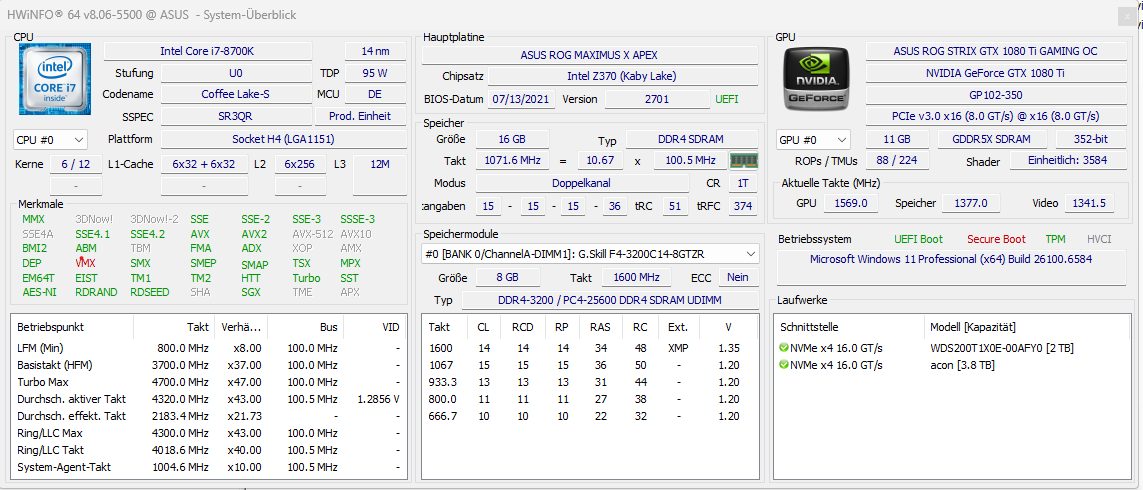
Task: Click the red Secure Boot indicator
Action: point(996,239)
